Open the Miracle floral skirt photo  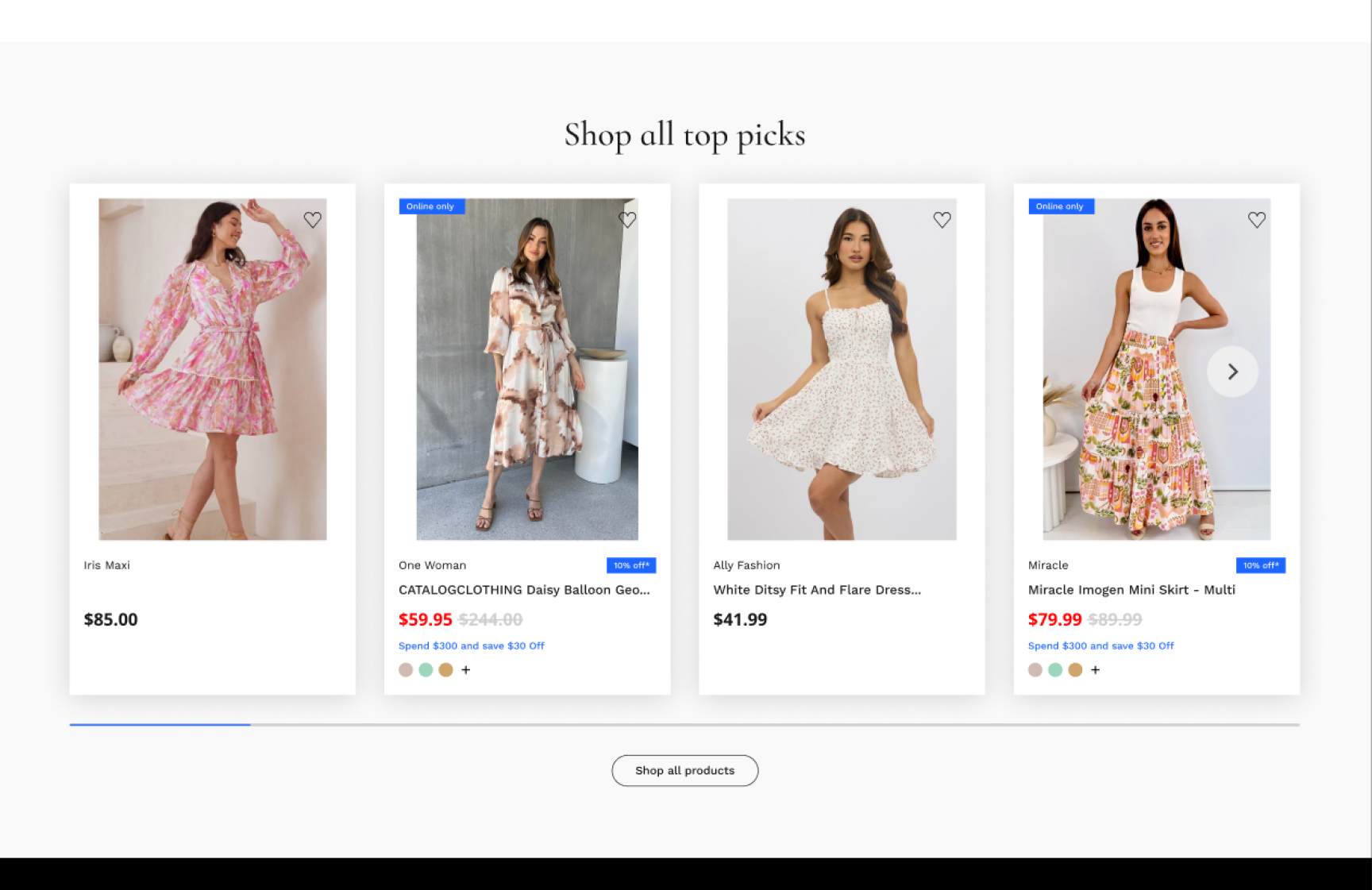(1157, 369)
